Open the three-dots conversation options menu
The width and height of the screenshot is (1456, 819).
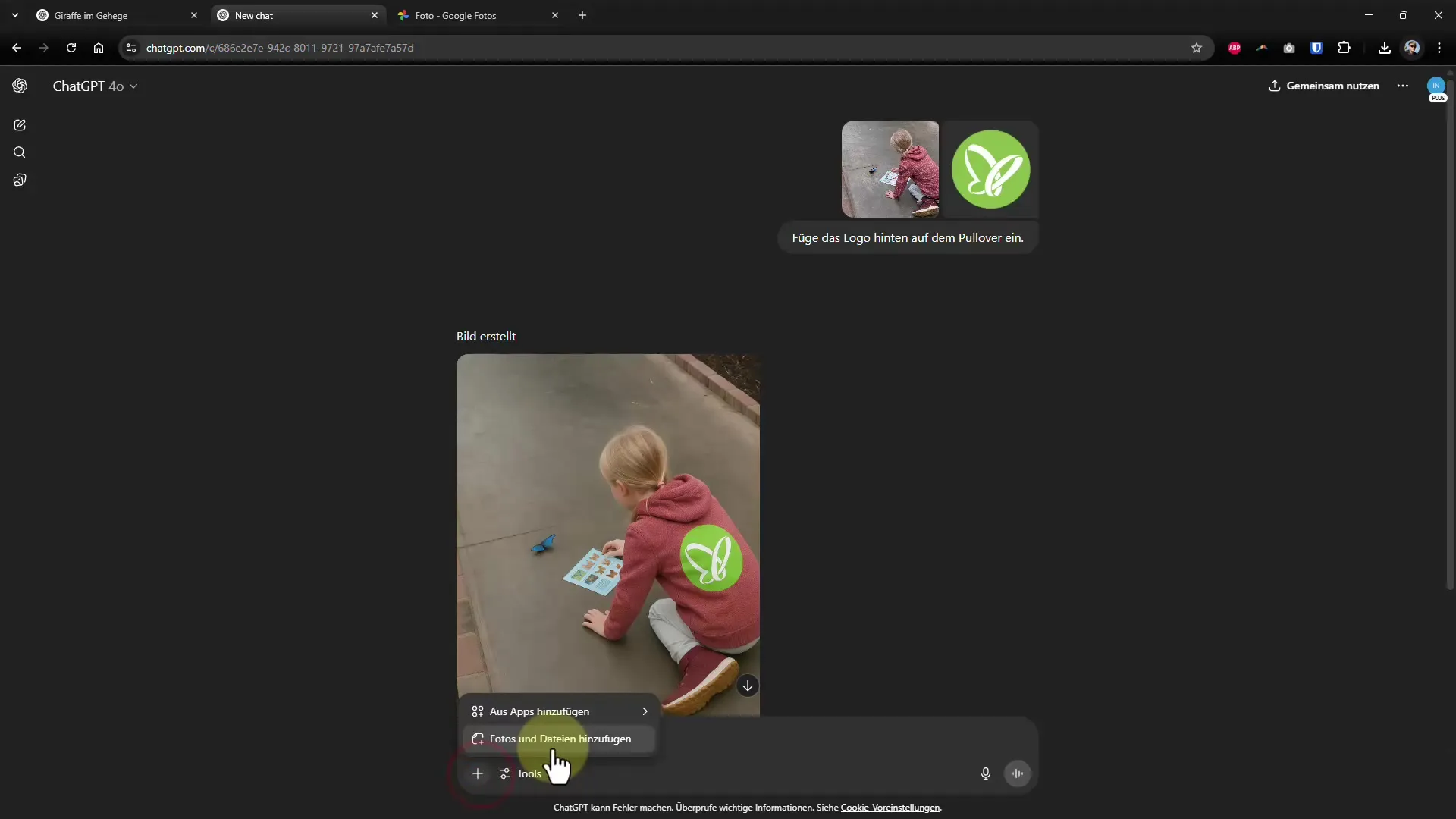1403,86
